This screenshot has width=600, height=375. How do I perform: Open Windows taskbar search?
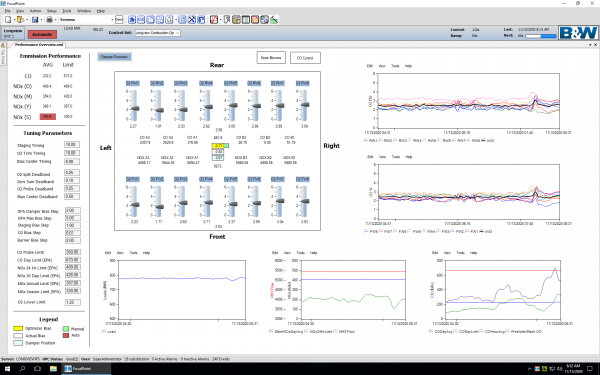point(22,369)
